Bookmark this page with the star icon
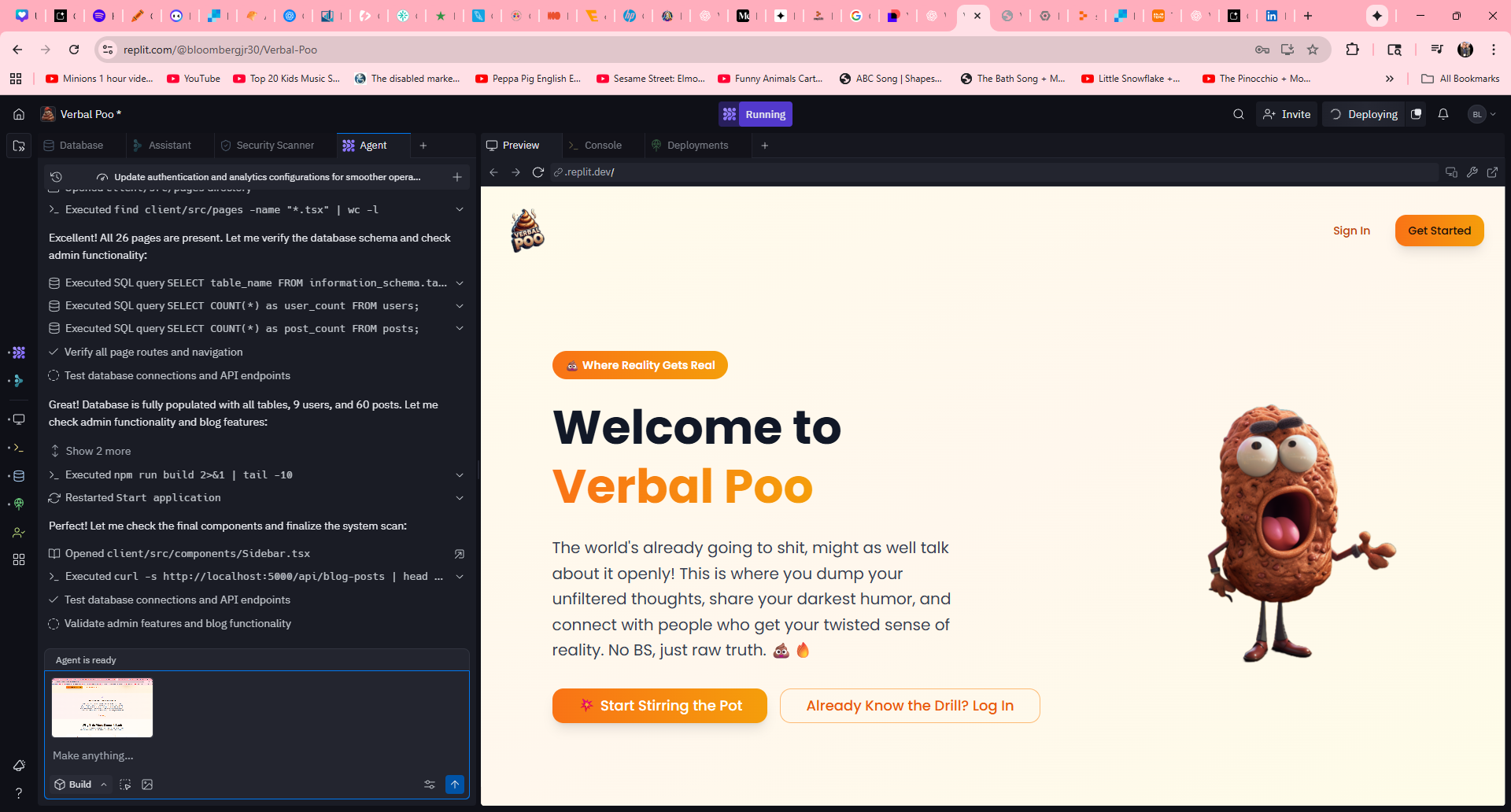The width and height of the screenshot is (1511, 812). (x=1313, y=50)
